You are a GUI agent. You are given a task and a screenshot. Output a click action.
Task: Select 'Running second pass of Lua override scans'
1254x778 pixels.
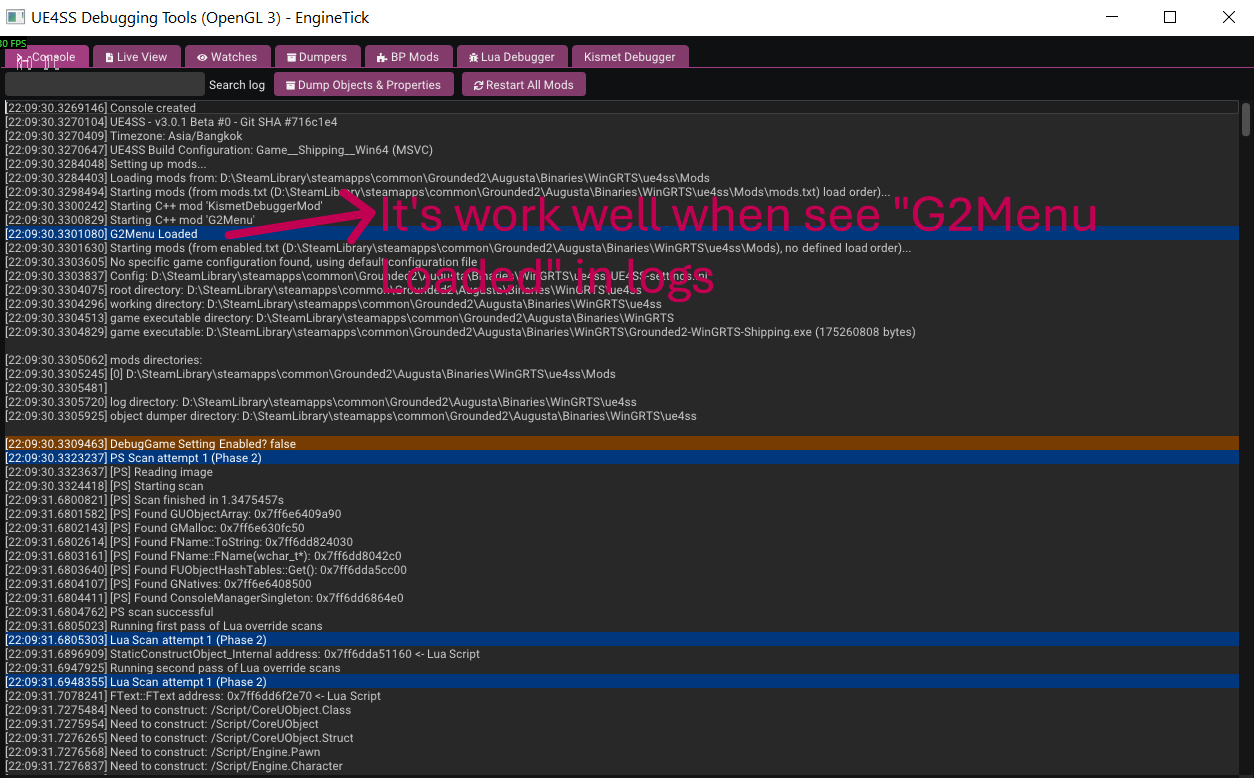(x=621, y=668)
